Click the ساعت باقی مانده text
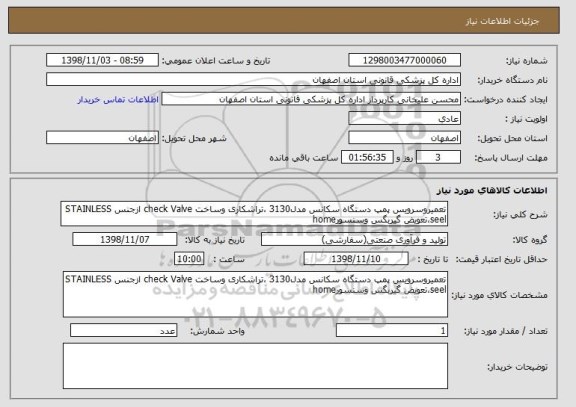Viewport: 576px width, 407px height. [304, 158]
